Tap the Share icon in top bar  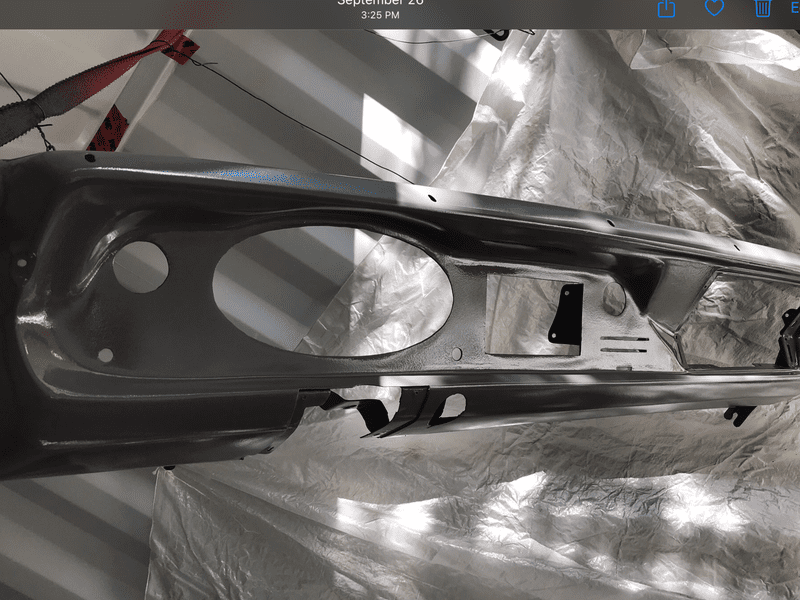667,8
